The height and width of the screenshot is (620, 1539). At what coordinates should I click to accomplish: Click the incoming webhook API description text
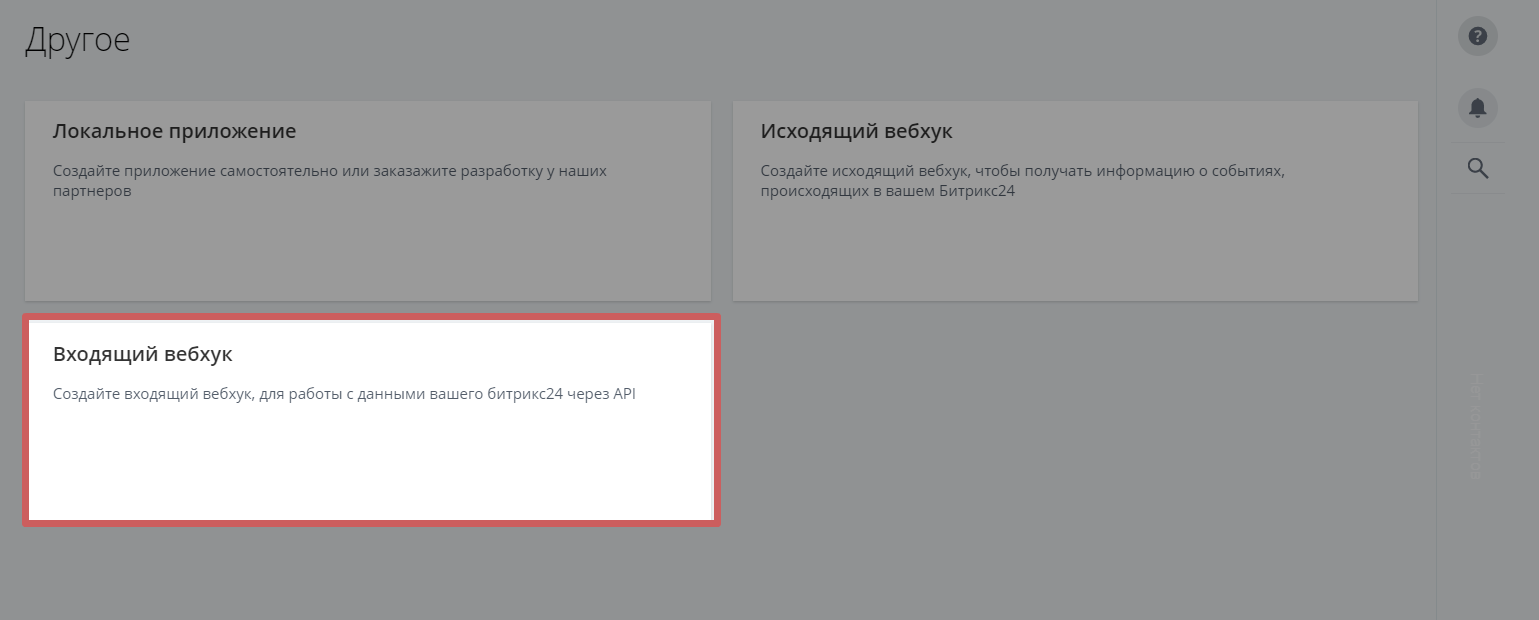[x=344, y=394]
